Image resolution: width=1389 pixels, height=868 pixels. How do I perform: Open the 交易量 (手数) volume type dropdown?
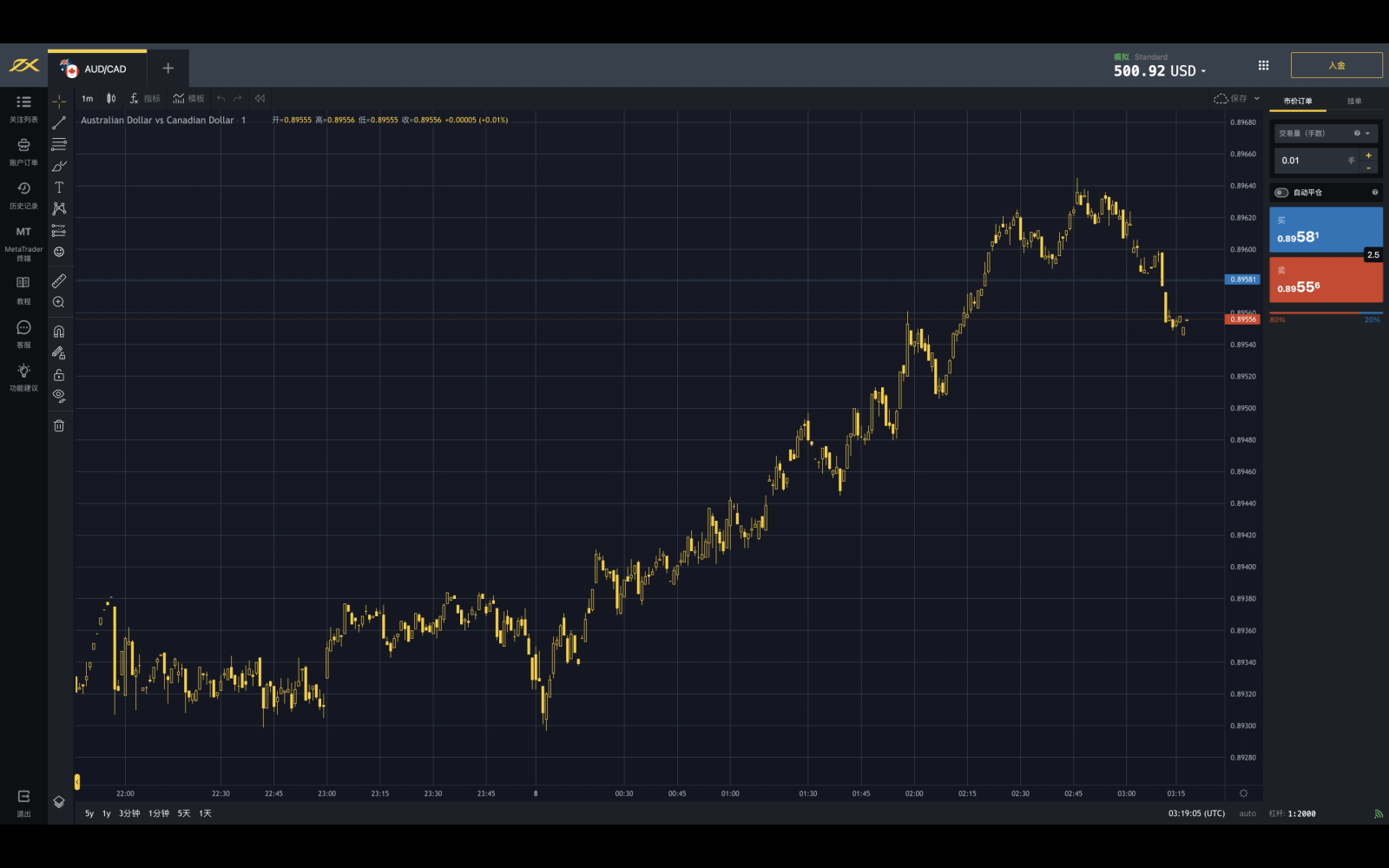click(x=1367, y=134)
